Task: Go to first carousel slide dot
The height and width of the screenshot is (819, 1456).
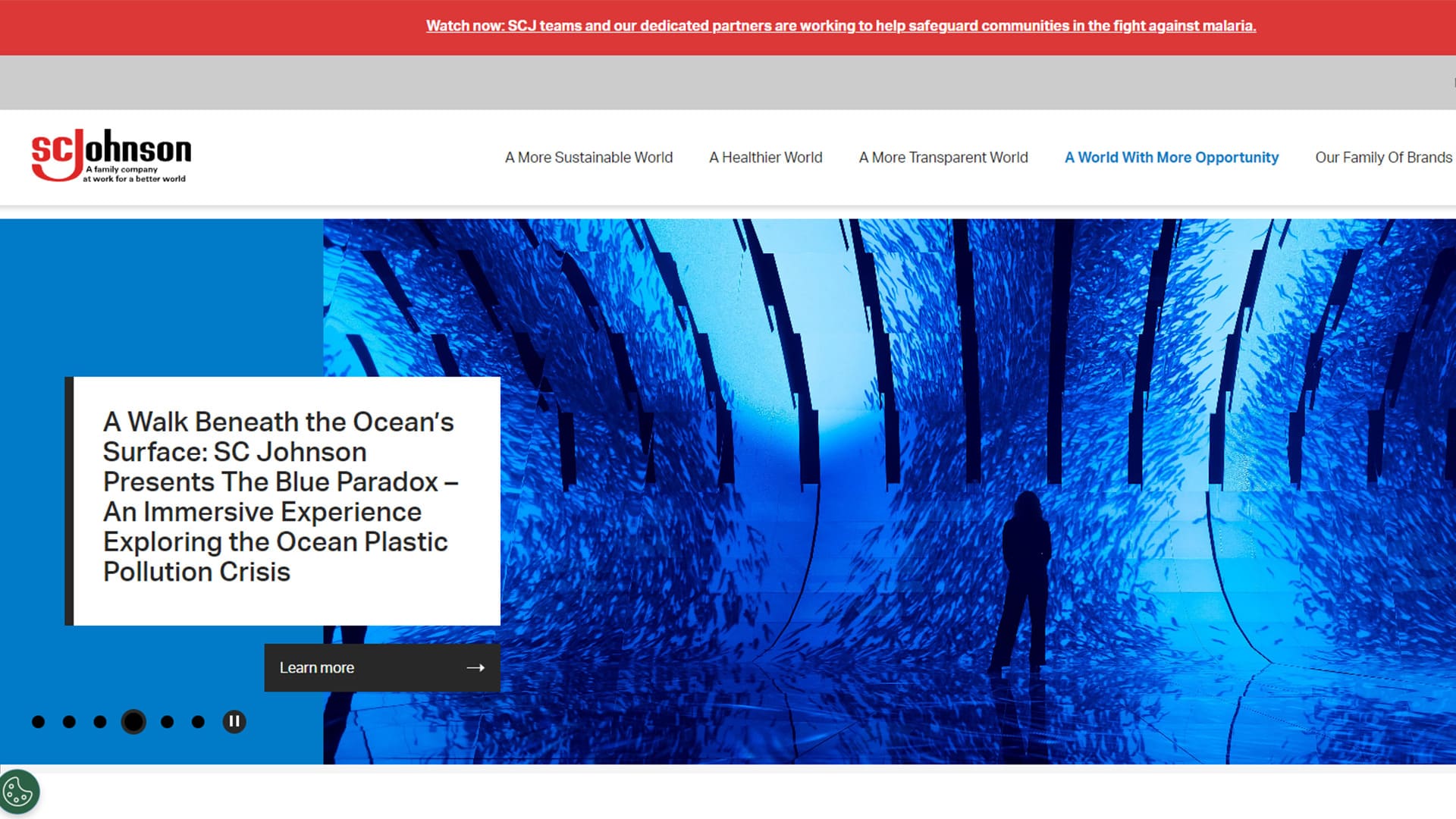Action: (39, 722)
